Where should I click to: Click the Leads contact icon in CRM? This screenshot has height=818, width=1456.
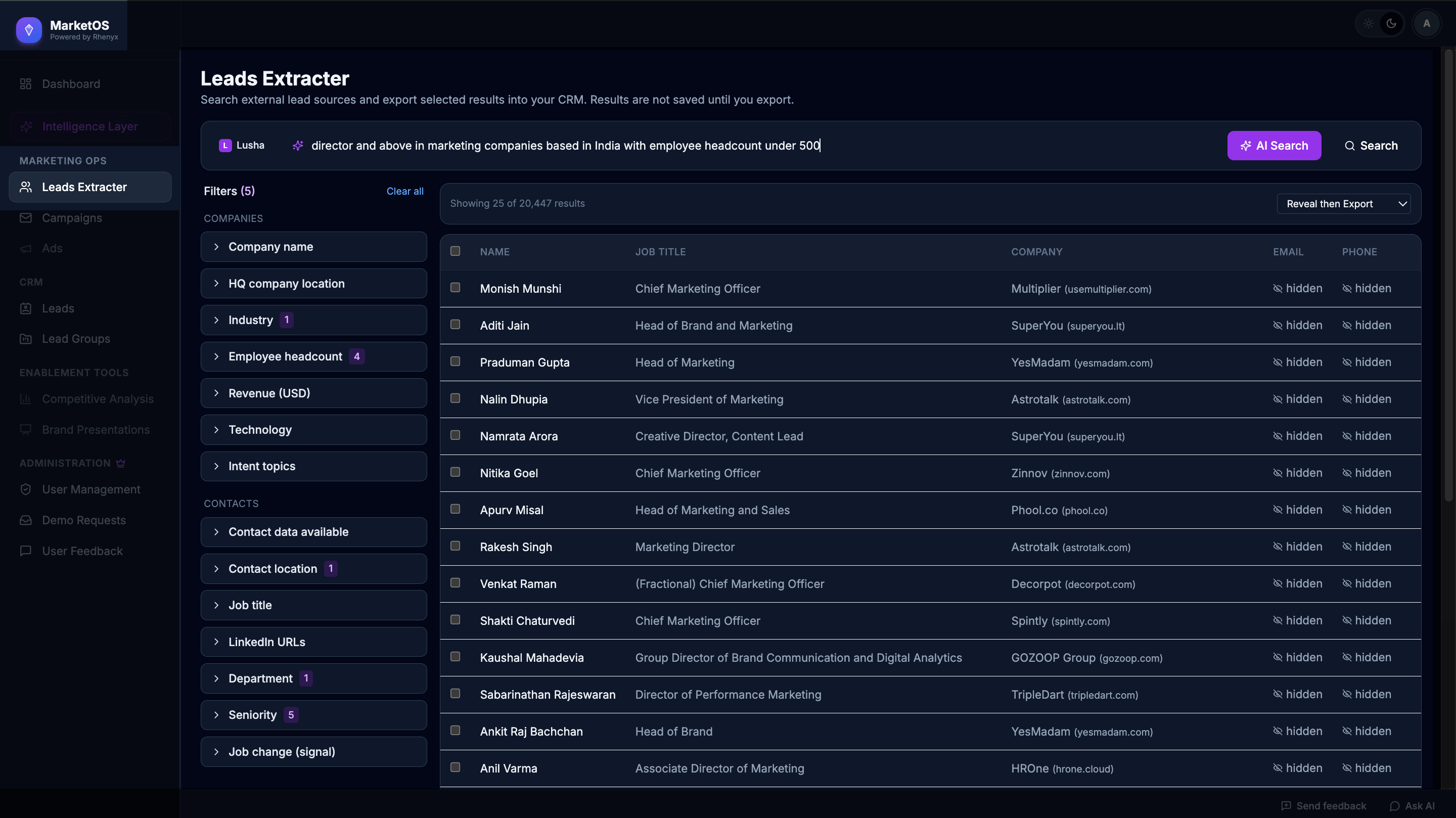25,308
